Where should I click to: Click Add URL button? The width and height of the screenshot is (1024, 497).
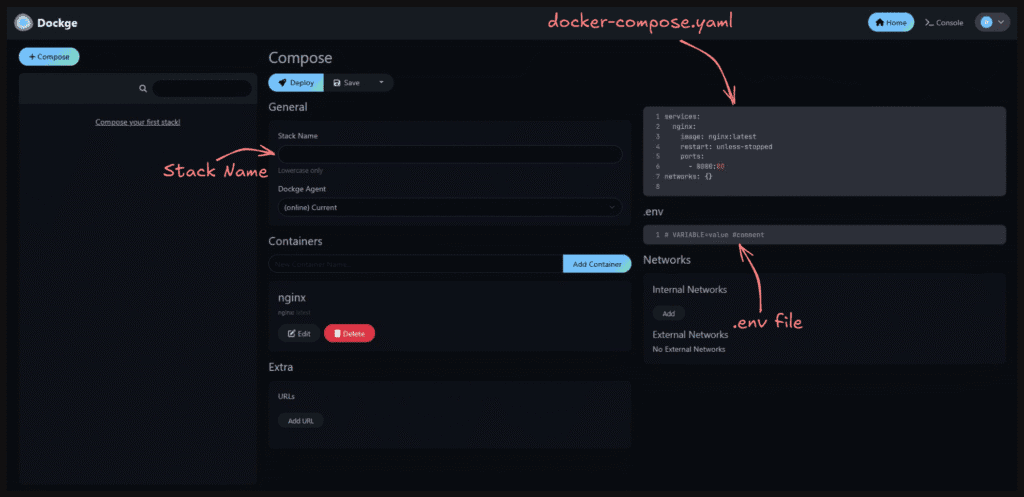click(300, 421)
